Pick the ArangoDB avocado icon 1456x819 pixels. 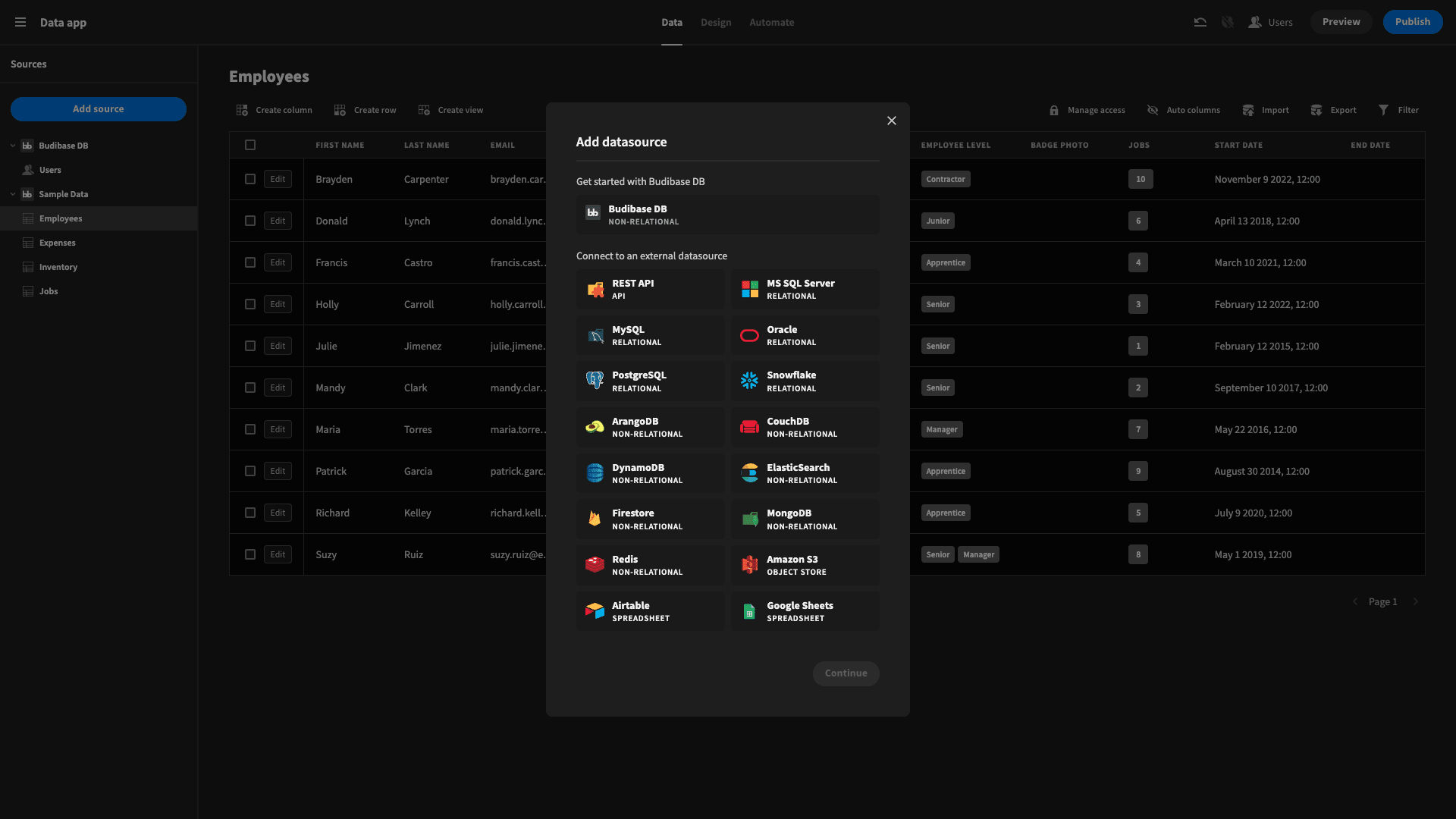click(x=595, y=427)
